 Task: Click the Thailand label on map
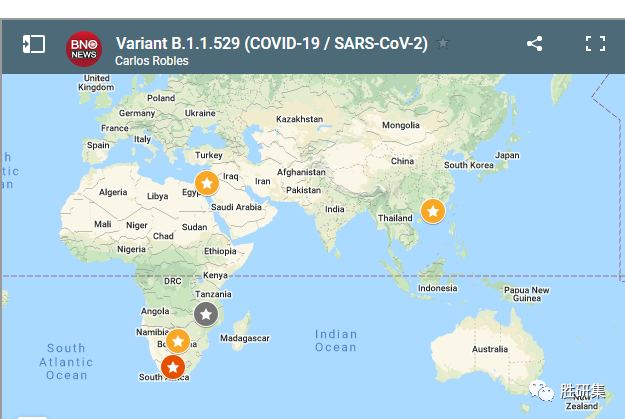(395, 218)
